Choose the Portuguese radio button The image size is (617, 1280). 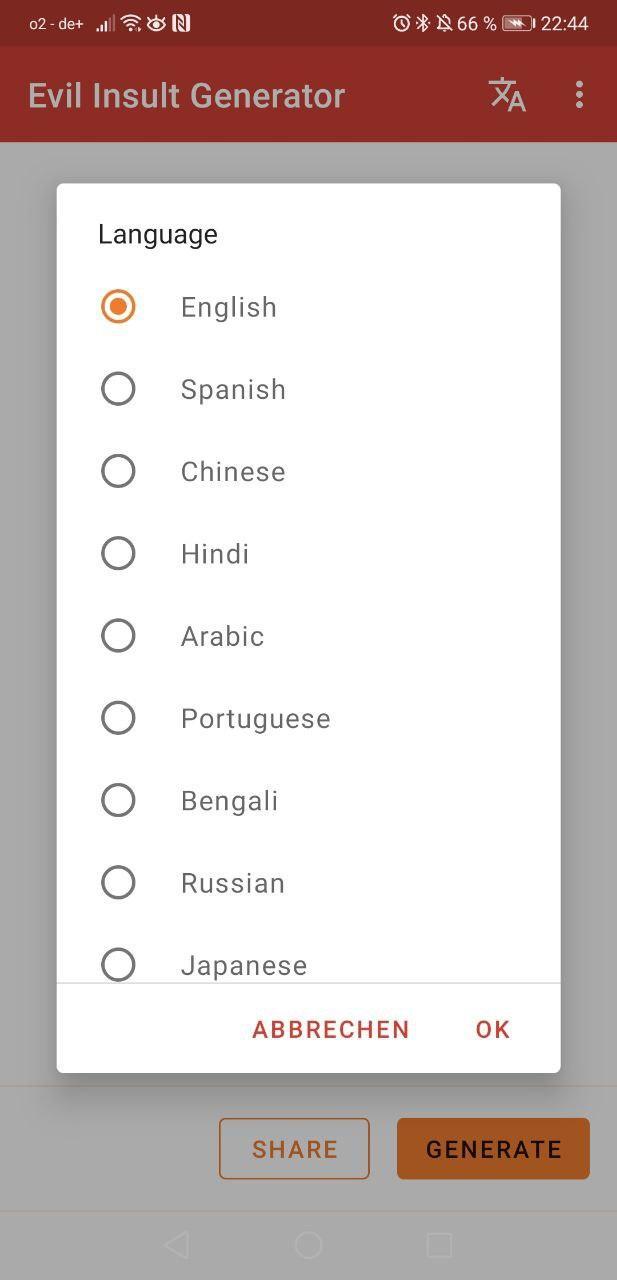tap(118, 718)
